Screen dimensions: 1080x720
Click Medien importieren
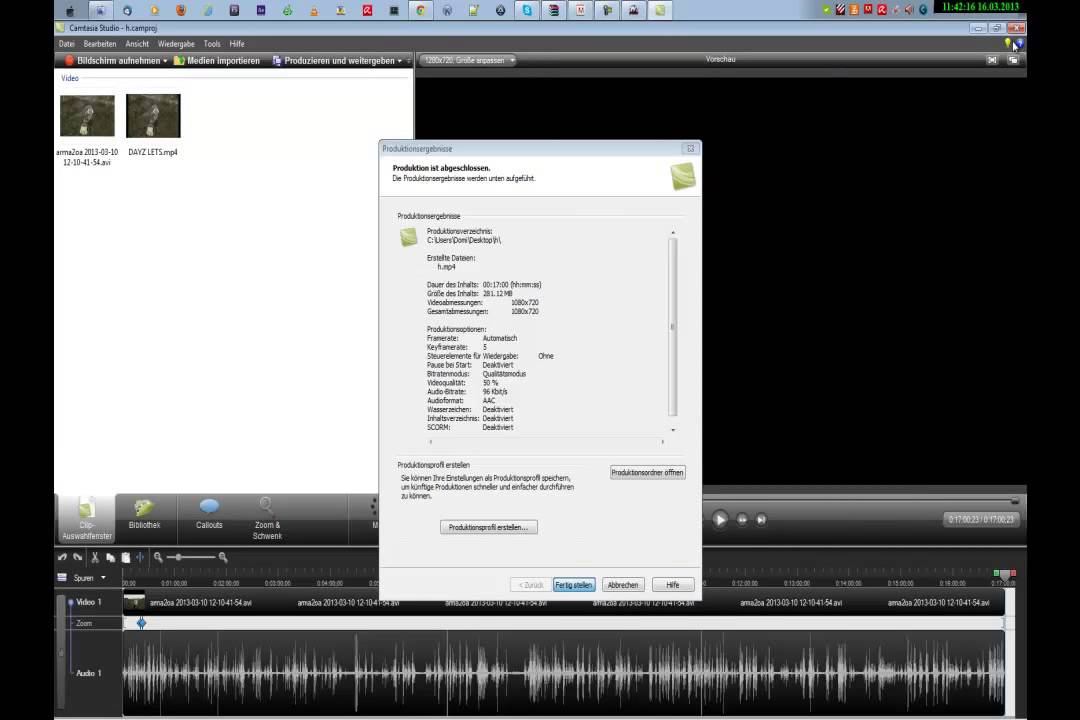point(217,61)
